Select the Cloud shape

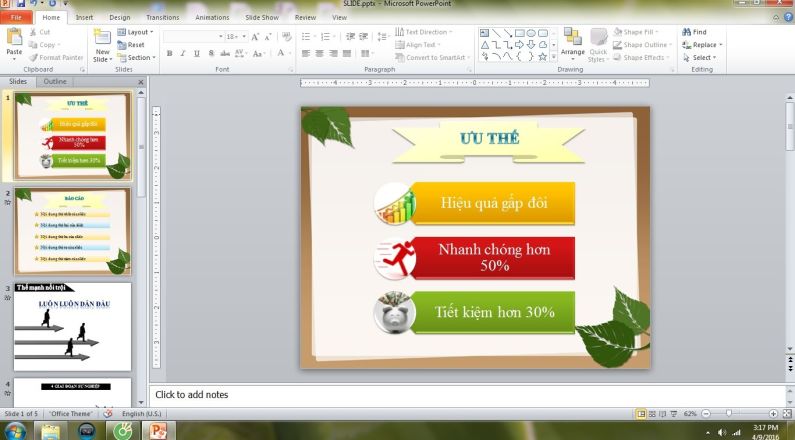(x=543, y=45)
